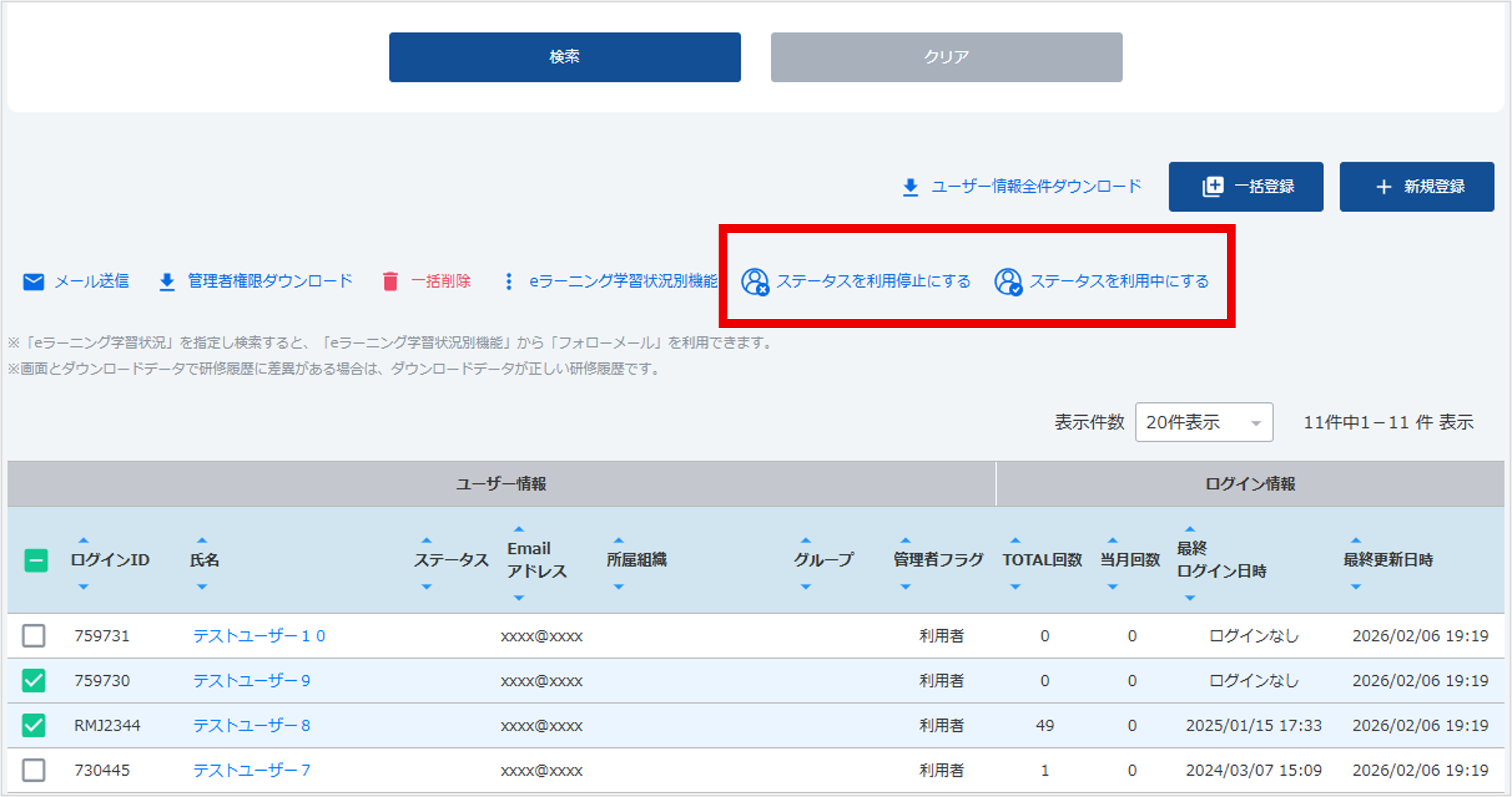The height and width of the screenshot is (797, 1512).
Task: Click the user-check icon ステータスを利用中にする
Action: pos(1008,281)
